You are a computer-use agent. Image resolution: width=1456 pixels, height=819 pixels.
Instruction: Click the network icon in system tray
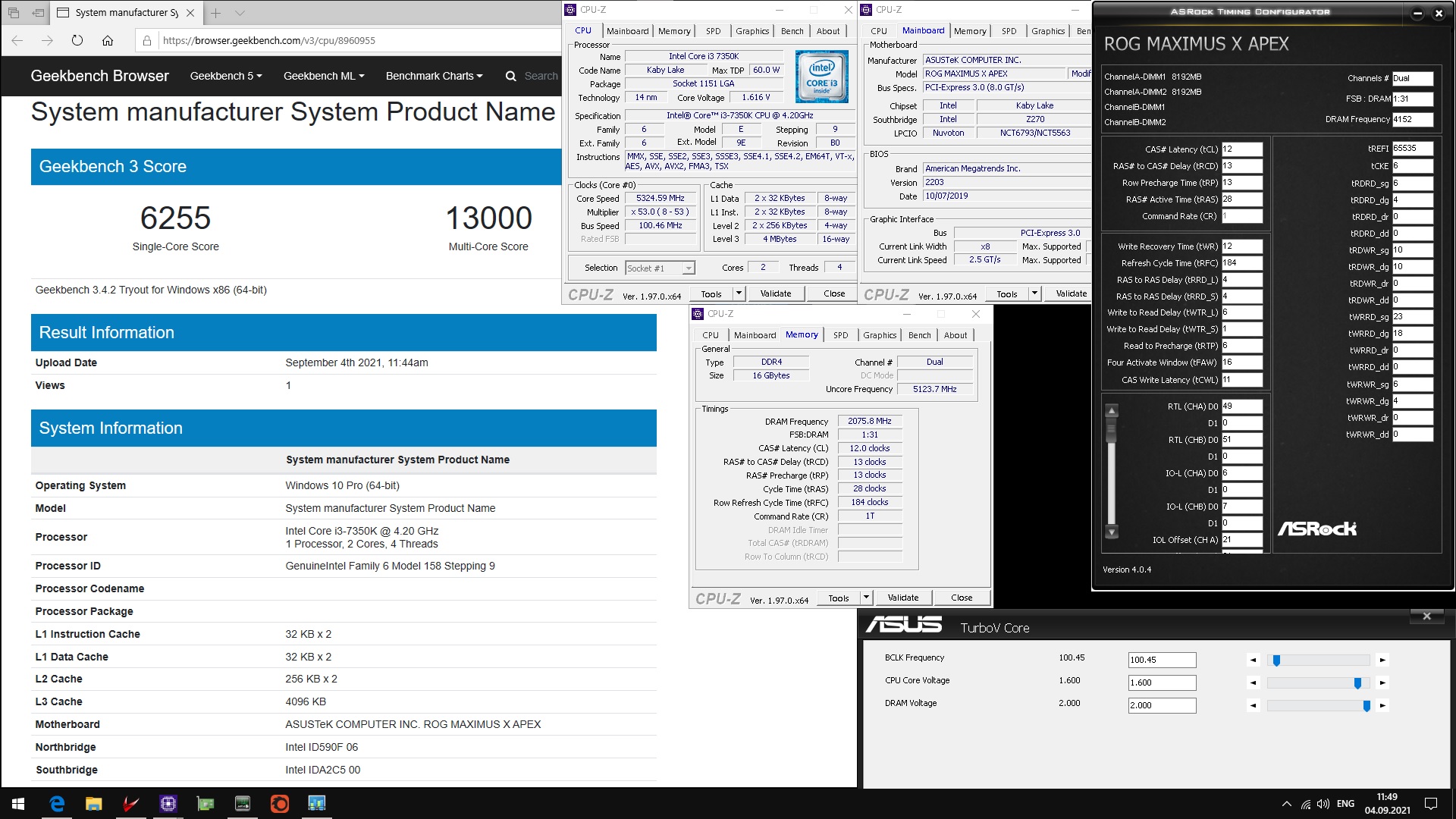[1306, 804]
